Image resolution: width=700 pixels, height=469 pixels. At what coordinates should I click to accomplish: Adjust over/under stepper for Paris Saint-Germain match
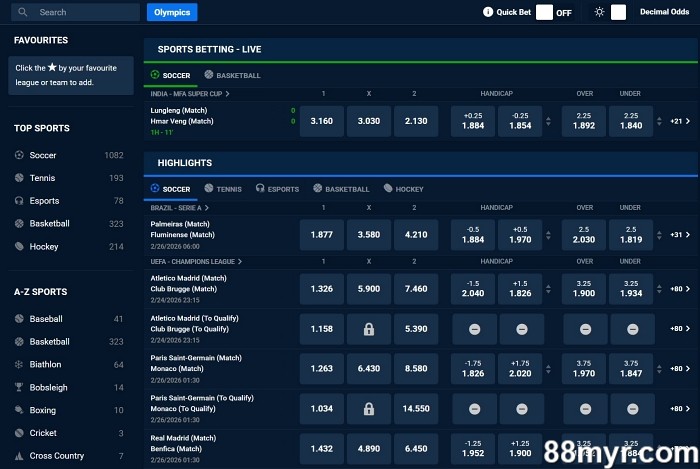tap(659, 369)
